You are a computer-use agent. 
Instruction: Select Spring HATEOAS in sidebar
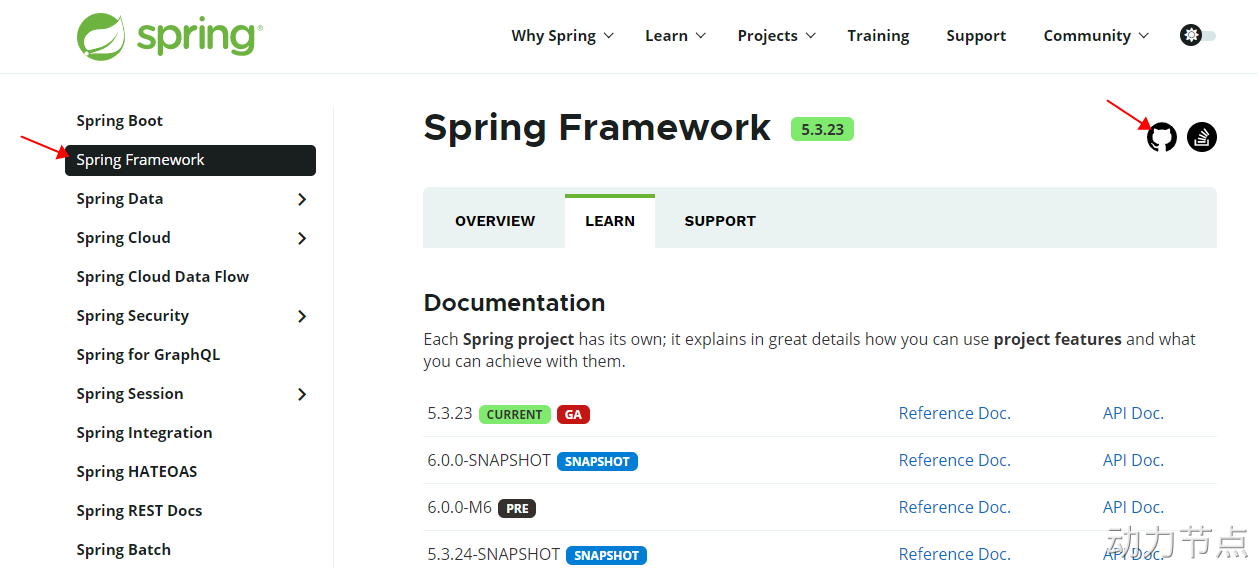137,472
